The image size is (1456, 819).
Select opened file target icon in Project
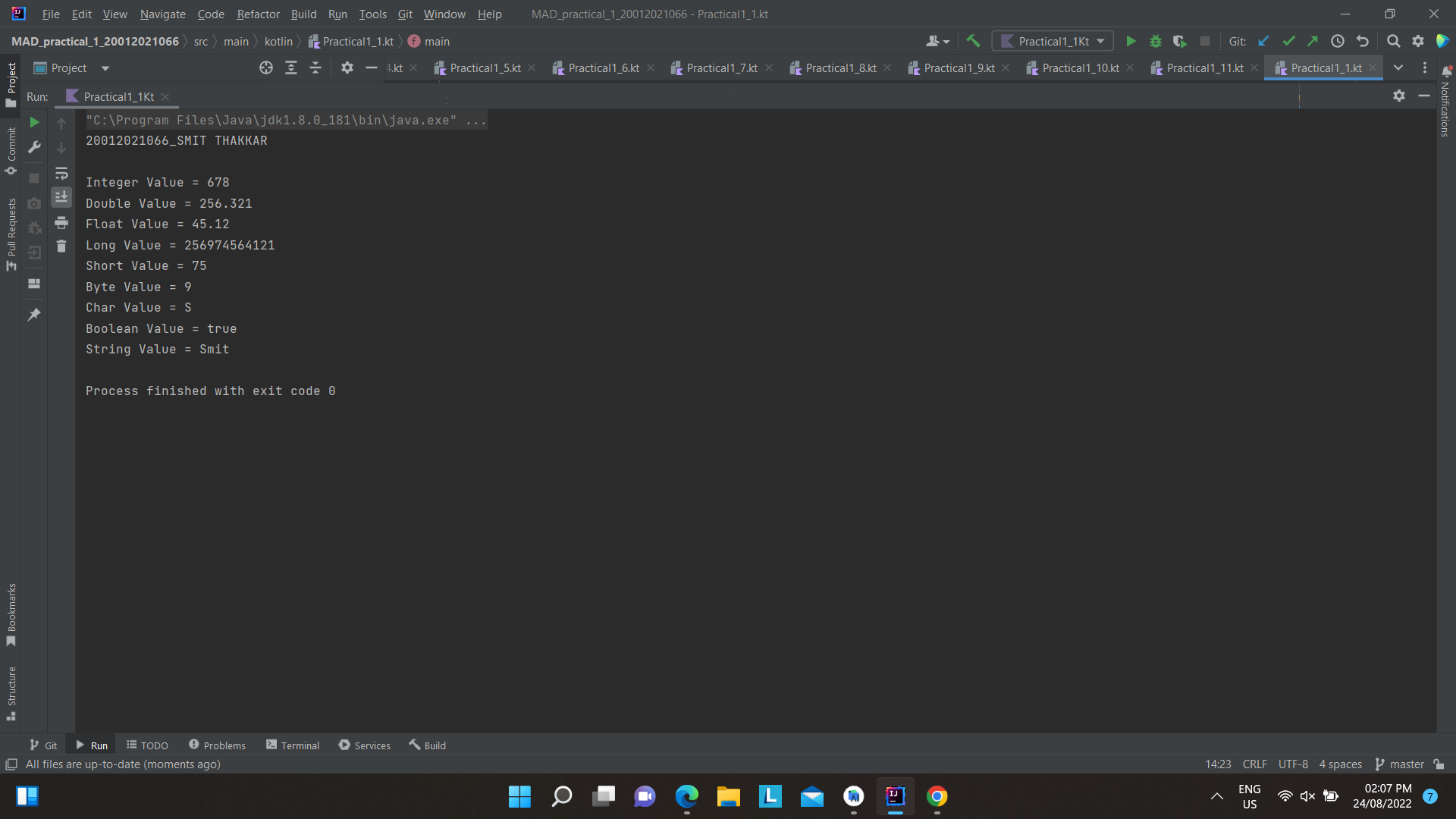pyautogui.click(x=266, y=68)
